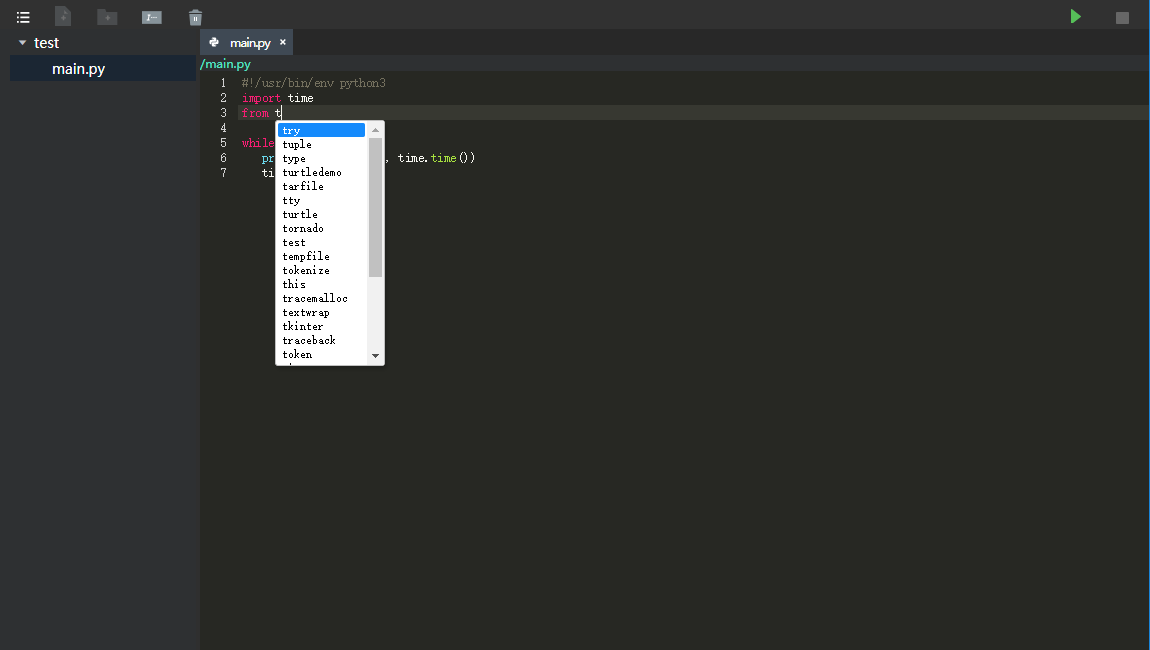Place cursor on line 1 shebang

(313, 83)
